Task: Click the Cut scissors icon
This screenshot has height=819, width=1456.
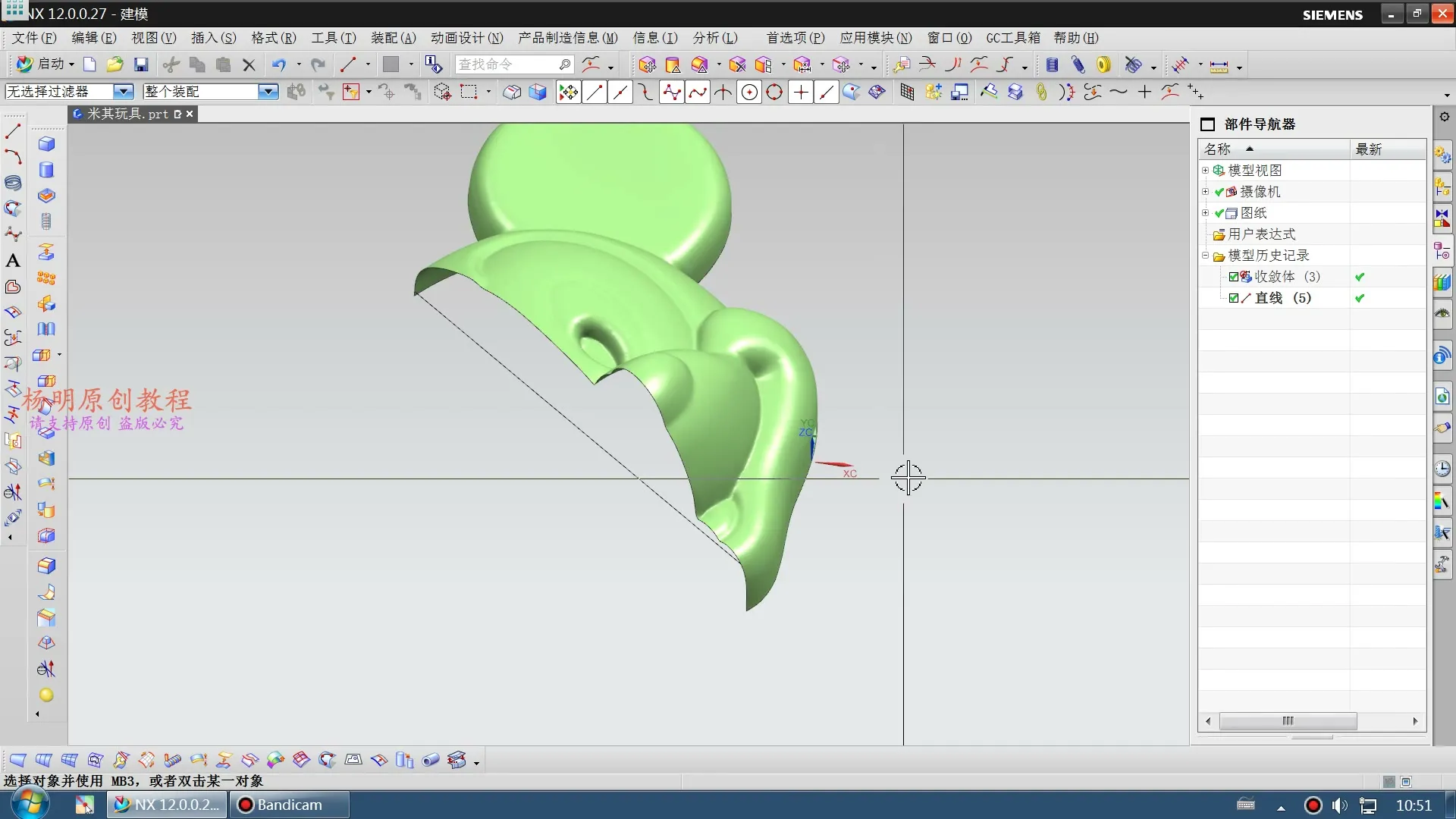Action: pos(171,65)
